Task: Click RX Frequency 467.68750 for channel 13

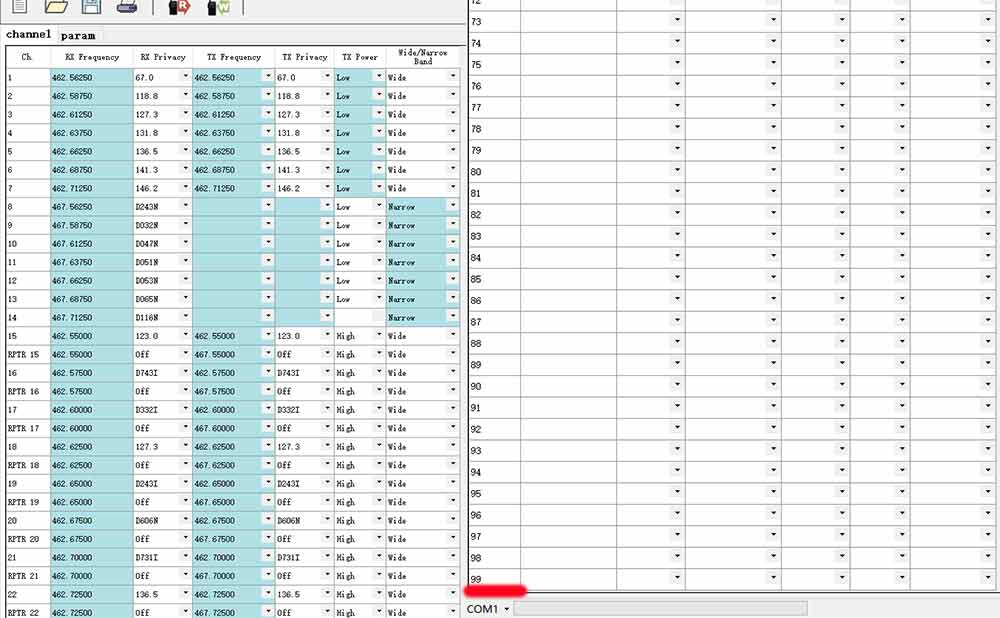Action: click(92, 299)
